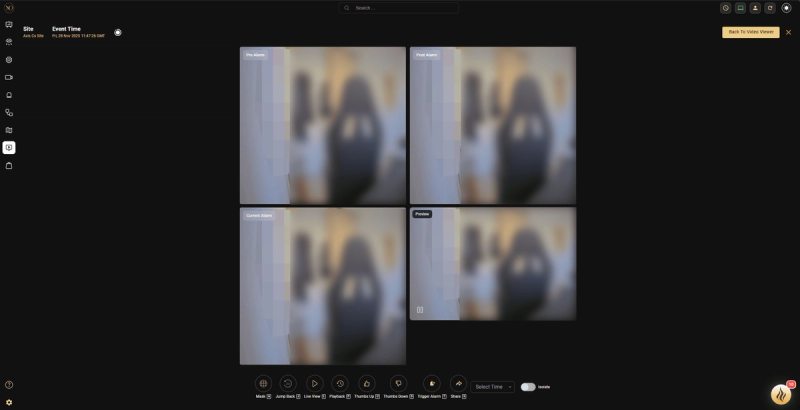Click Back To Video Viewer button
The image size is (800, 410).
pyautogui.click(x=751, y=32)
